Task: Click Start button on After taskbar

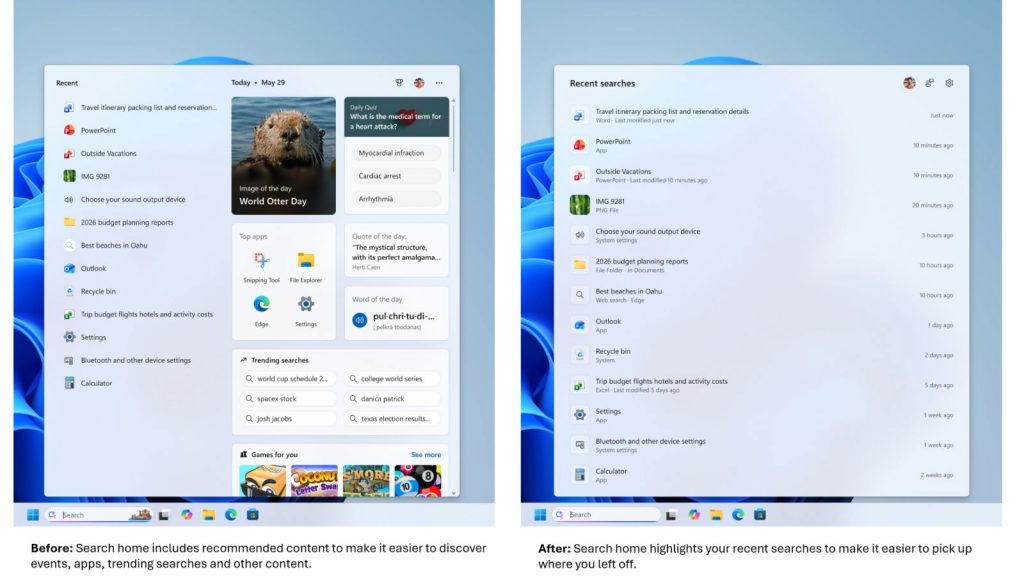Action: coord(540,515)
